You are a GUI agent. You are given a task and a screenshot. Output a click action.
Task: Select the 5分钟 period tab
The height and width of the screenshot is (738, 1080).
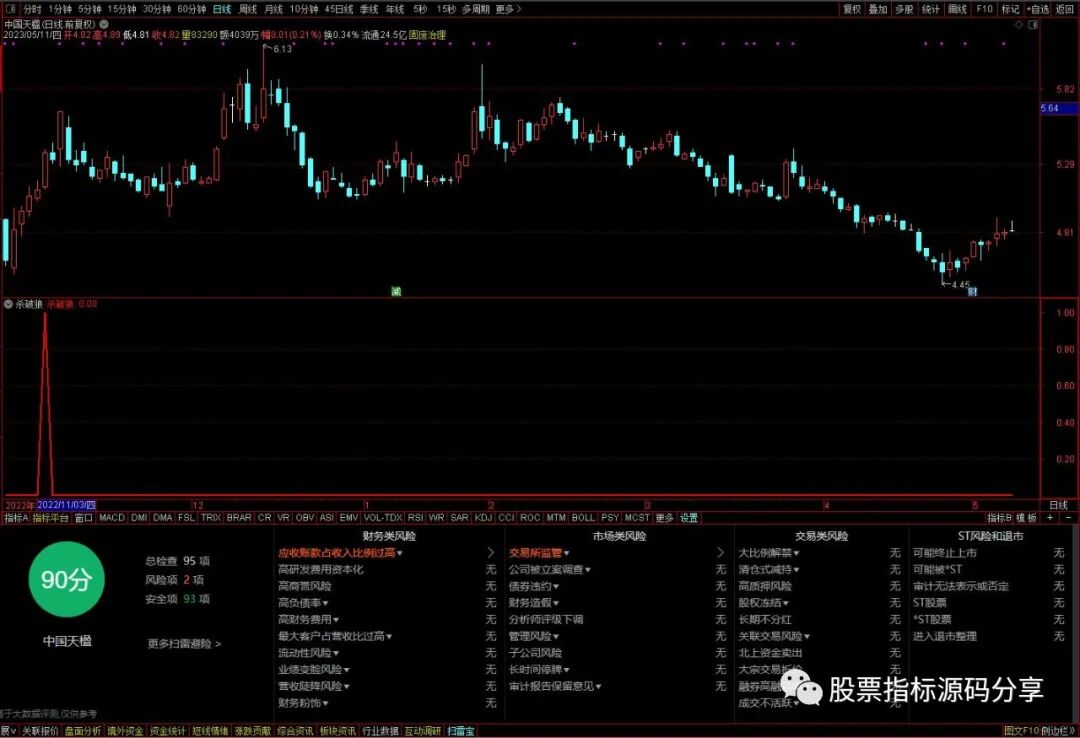point(90,9)
